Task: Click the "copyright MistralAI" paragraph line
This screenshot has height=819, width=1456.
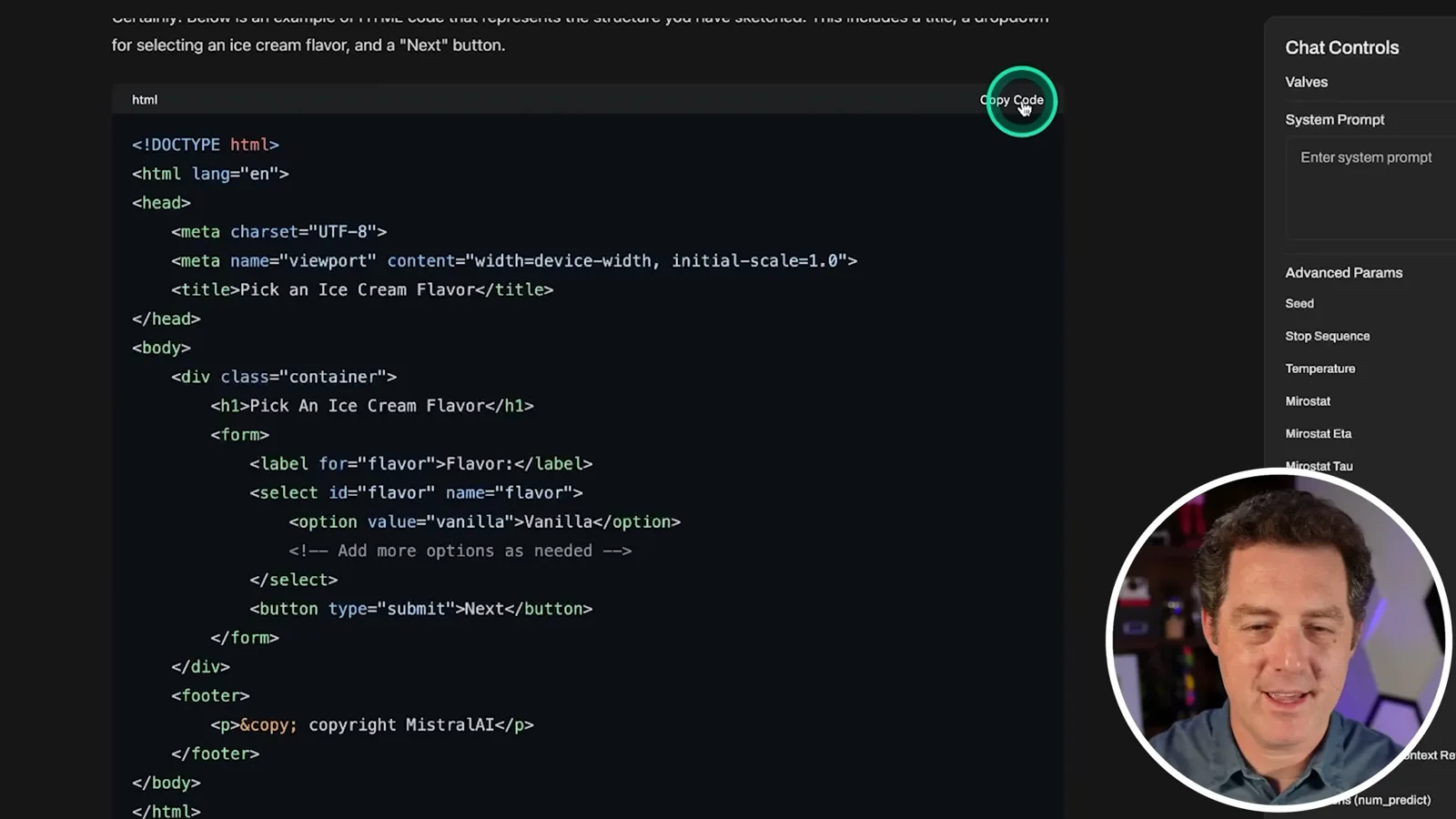Action: tap(372, 725)
